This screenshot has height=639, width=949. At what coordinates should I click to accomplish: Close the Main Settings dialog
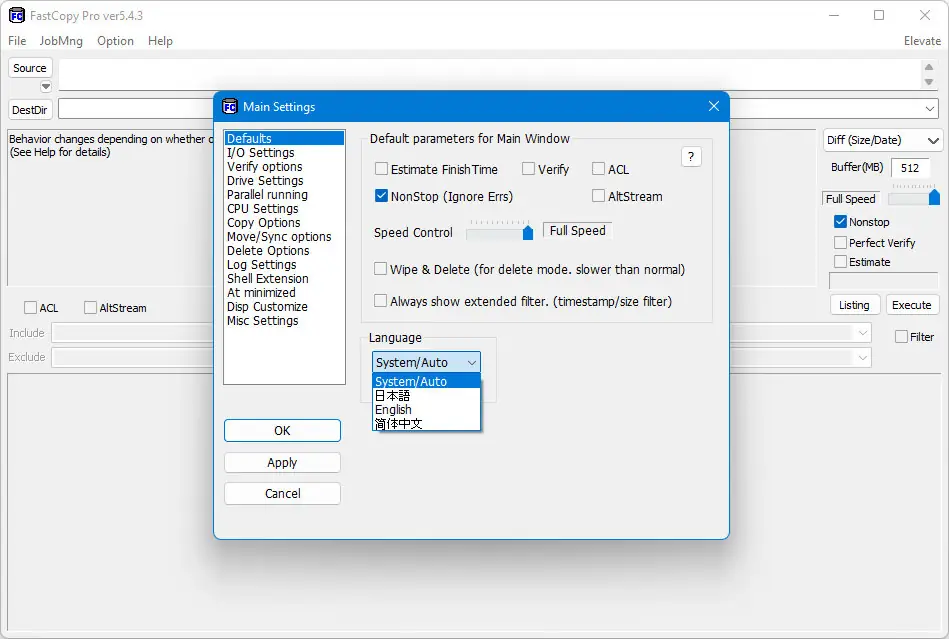click(x=714, y=106)
